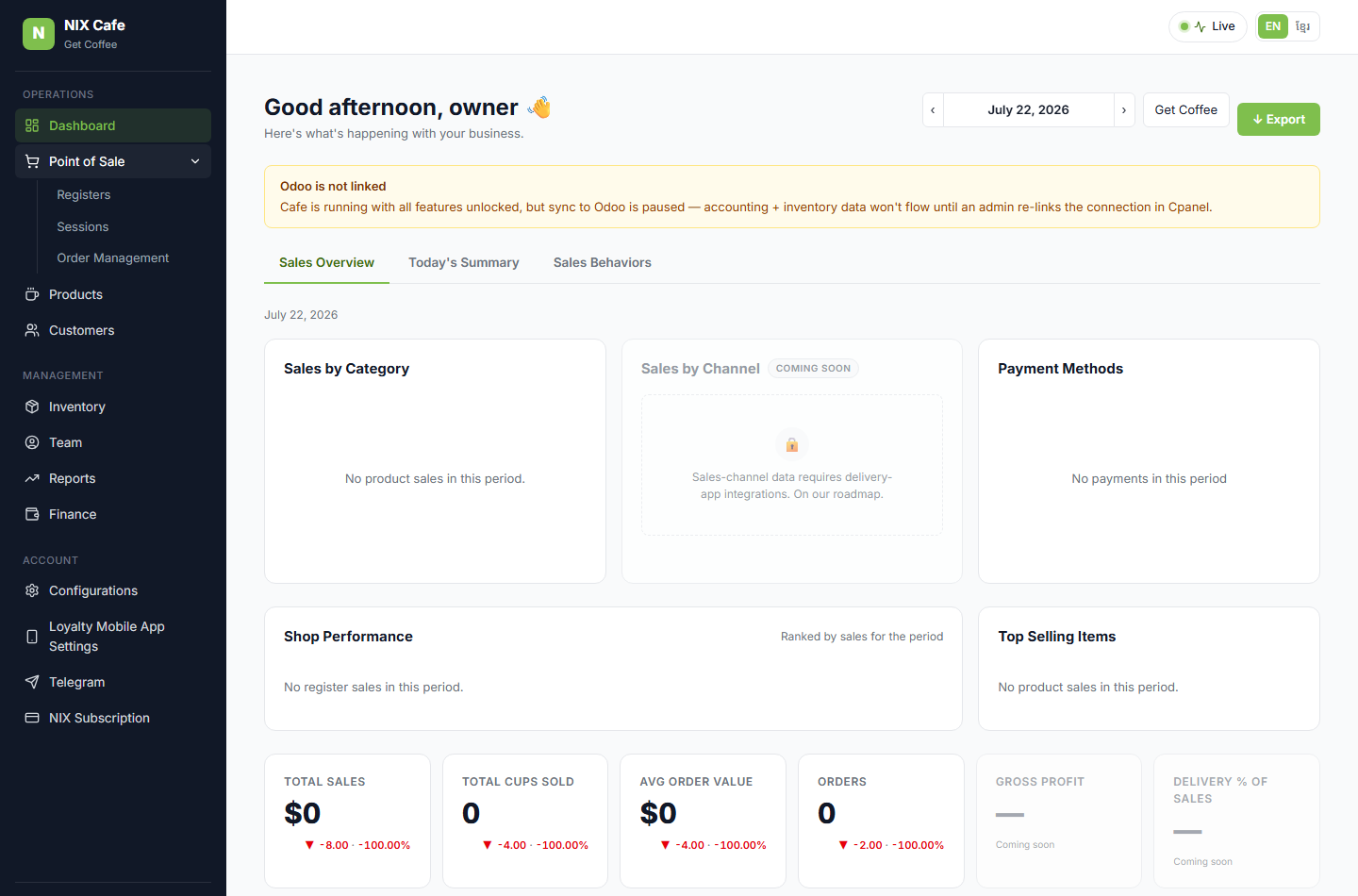The image size is (1358, 896).
Task: Click the lock icon in Sales by Channel
Action: click(x=792, y=444)
